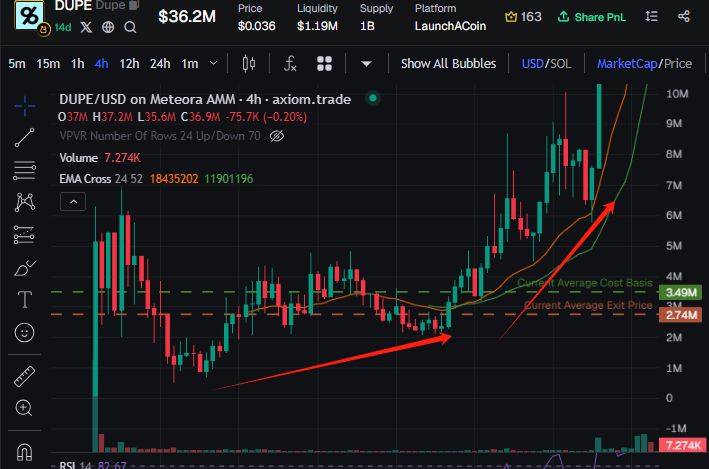Click the Price $0.036 value
The image size is (709, 469).
point(256,26)
